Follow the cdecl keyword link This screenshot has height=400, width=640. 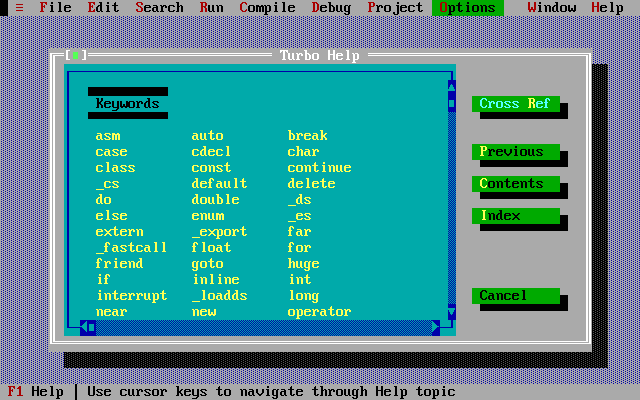pyautogui.click(x=211, y=152)
